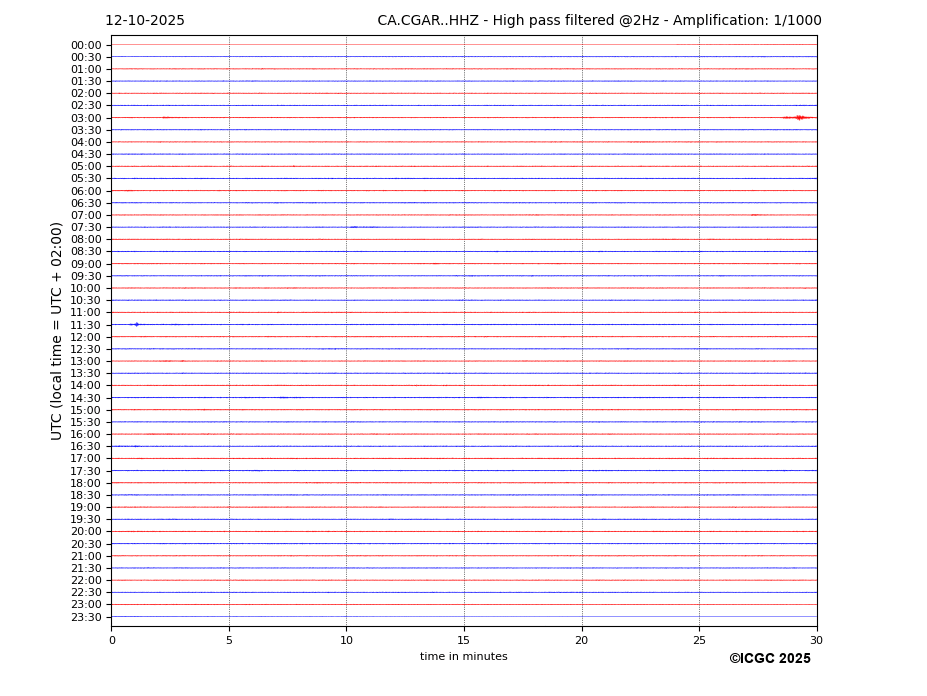Select the 23:30 time label

tap(86, 617)
